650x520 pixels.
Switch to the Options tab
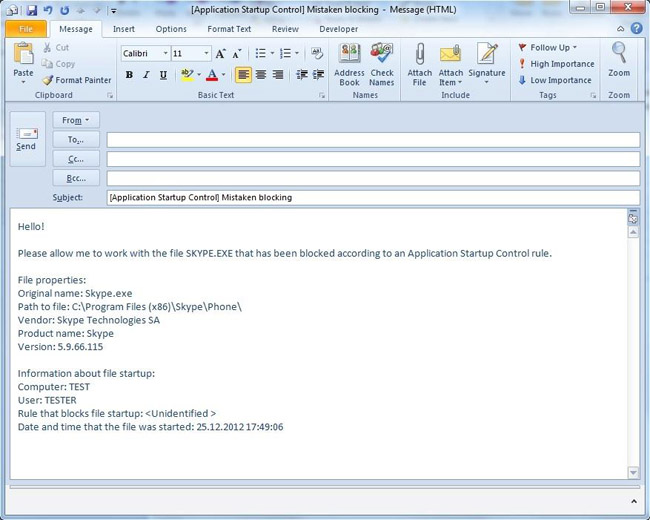[171, 29]
